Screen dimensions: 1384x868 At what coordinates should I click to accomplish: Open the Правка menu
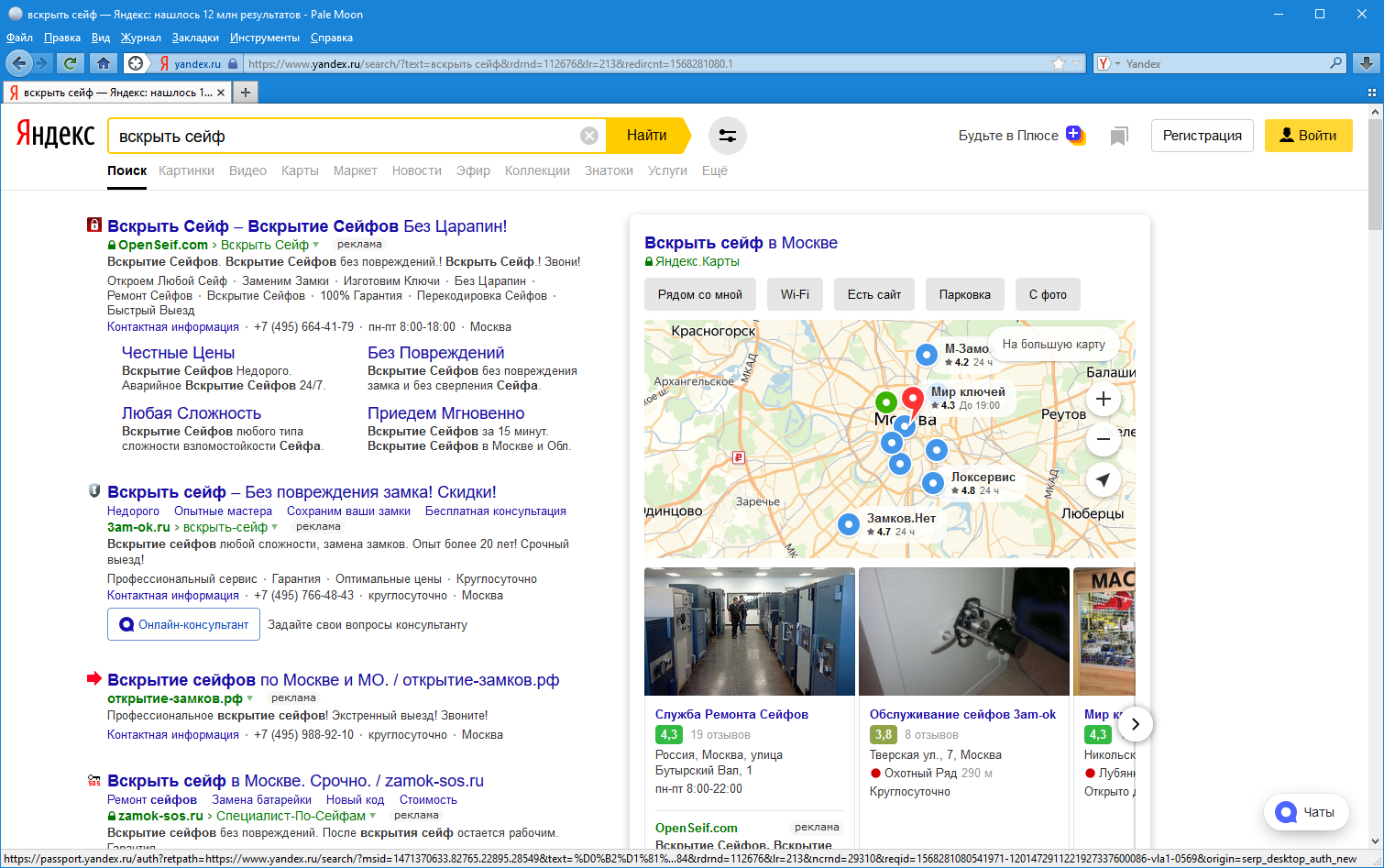click(x=62, y=38)
